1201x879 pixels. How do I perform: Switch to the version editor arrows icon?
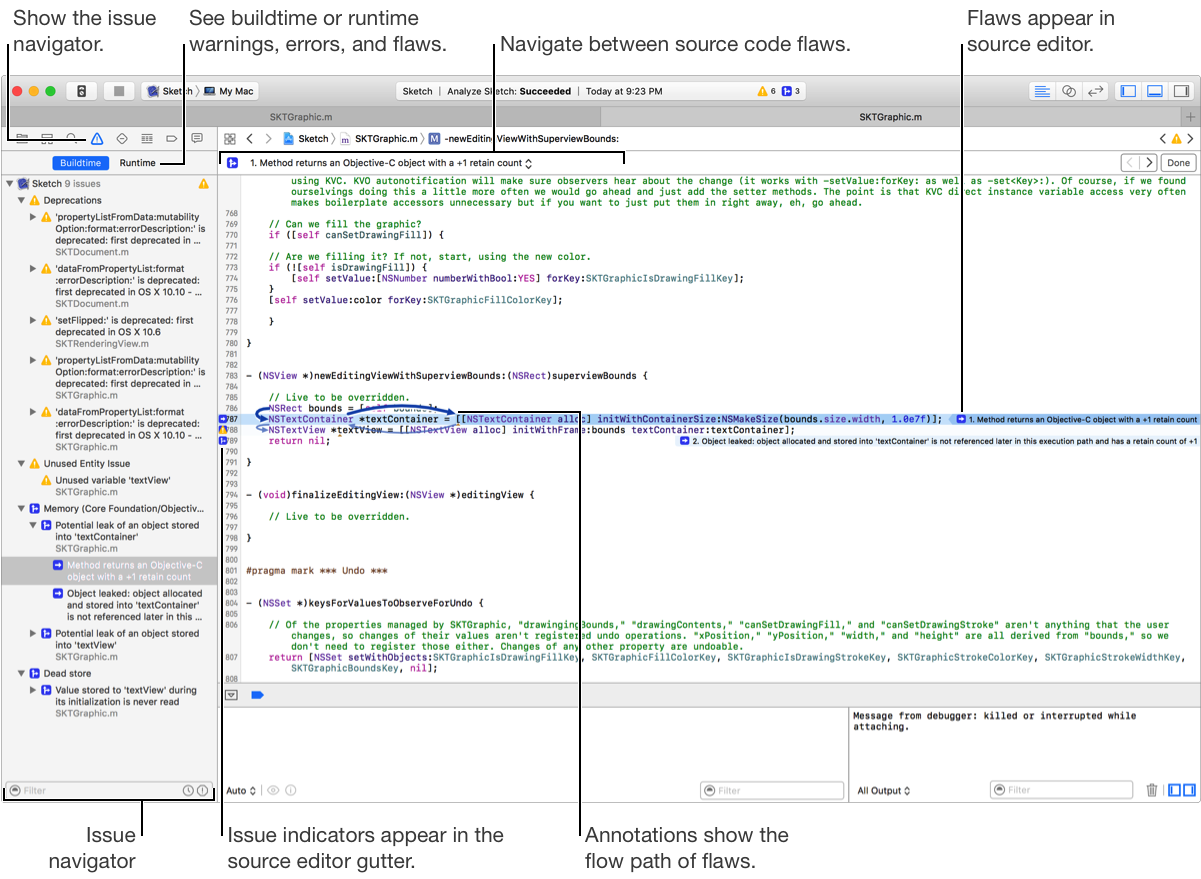tap(1095, 91)
